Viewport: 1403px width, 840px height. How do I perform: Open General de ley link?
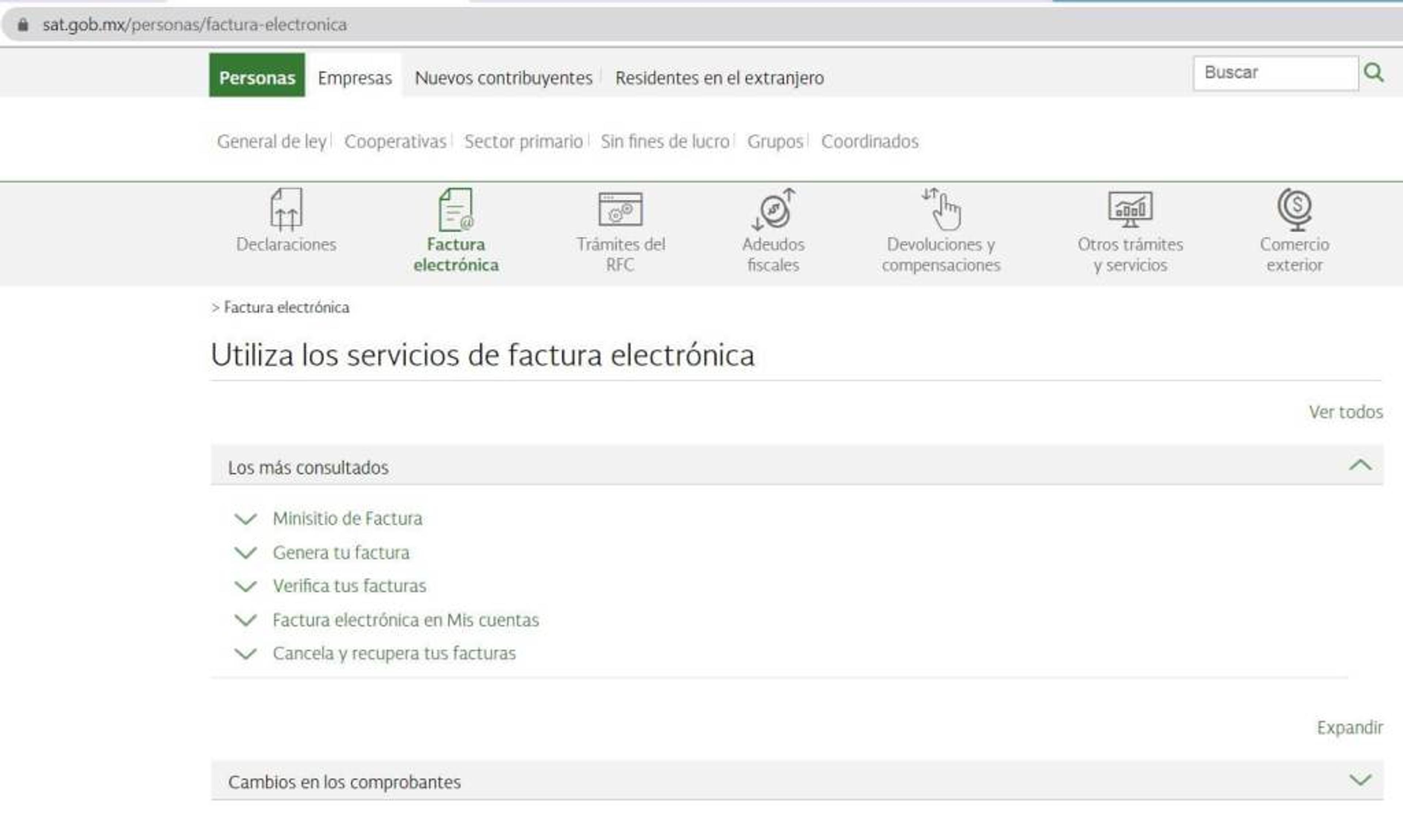[272, 141]
